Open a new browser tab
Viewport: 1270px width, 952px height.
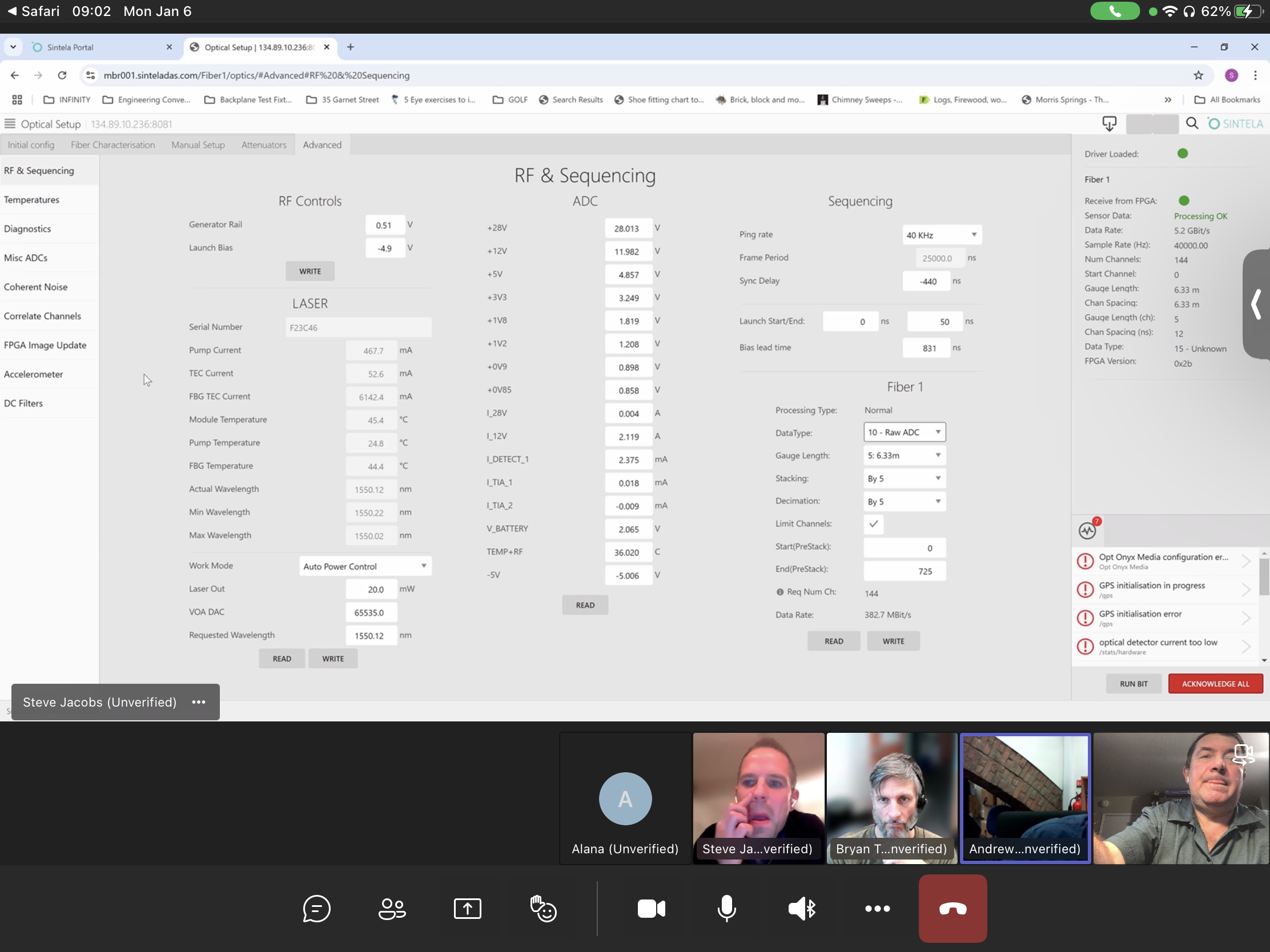[x=350, y=47]
